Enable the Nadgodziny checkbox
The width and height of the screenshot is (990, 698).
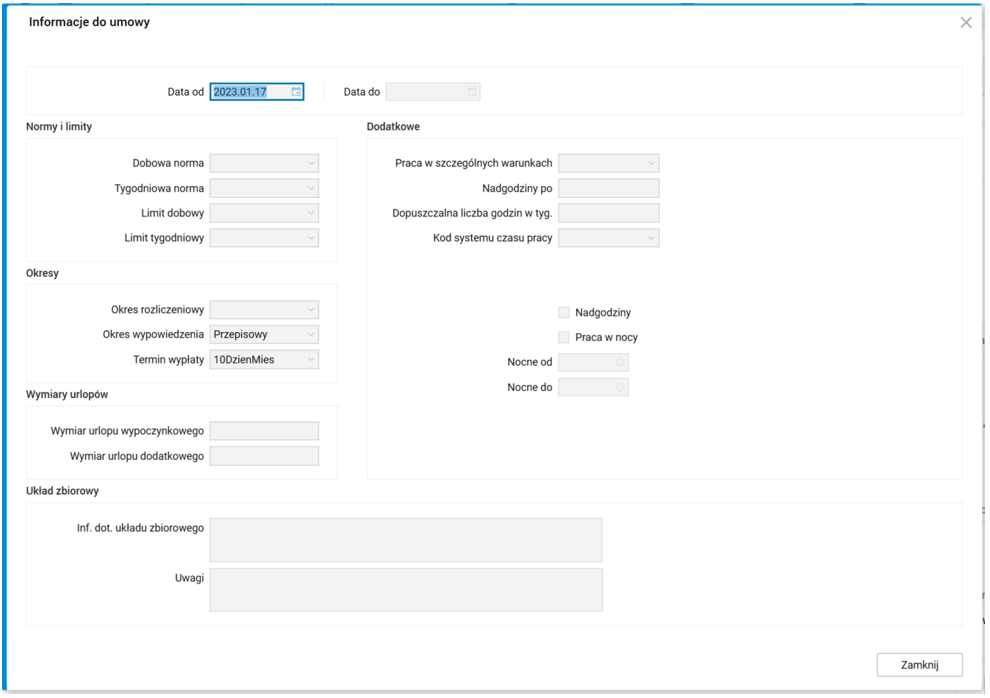coord(564,313)
